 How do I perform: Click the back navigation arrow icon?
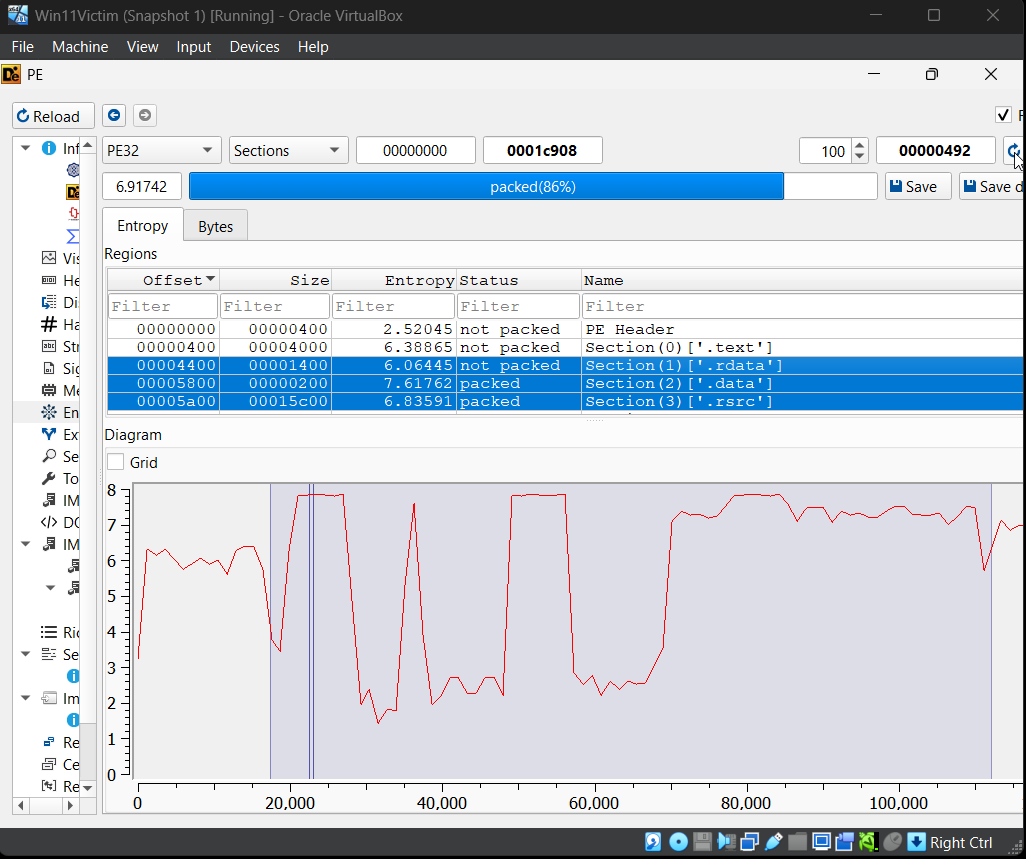point(114,116)
